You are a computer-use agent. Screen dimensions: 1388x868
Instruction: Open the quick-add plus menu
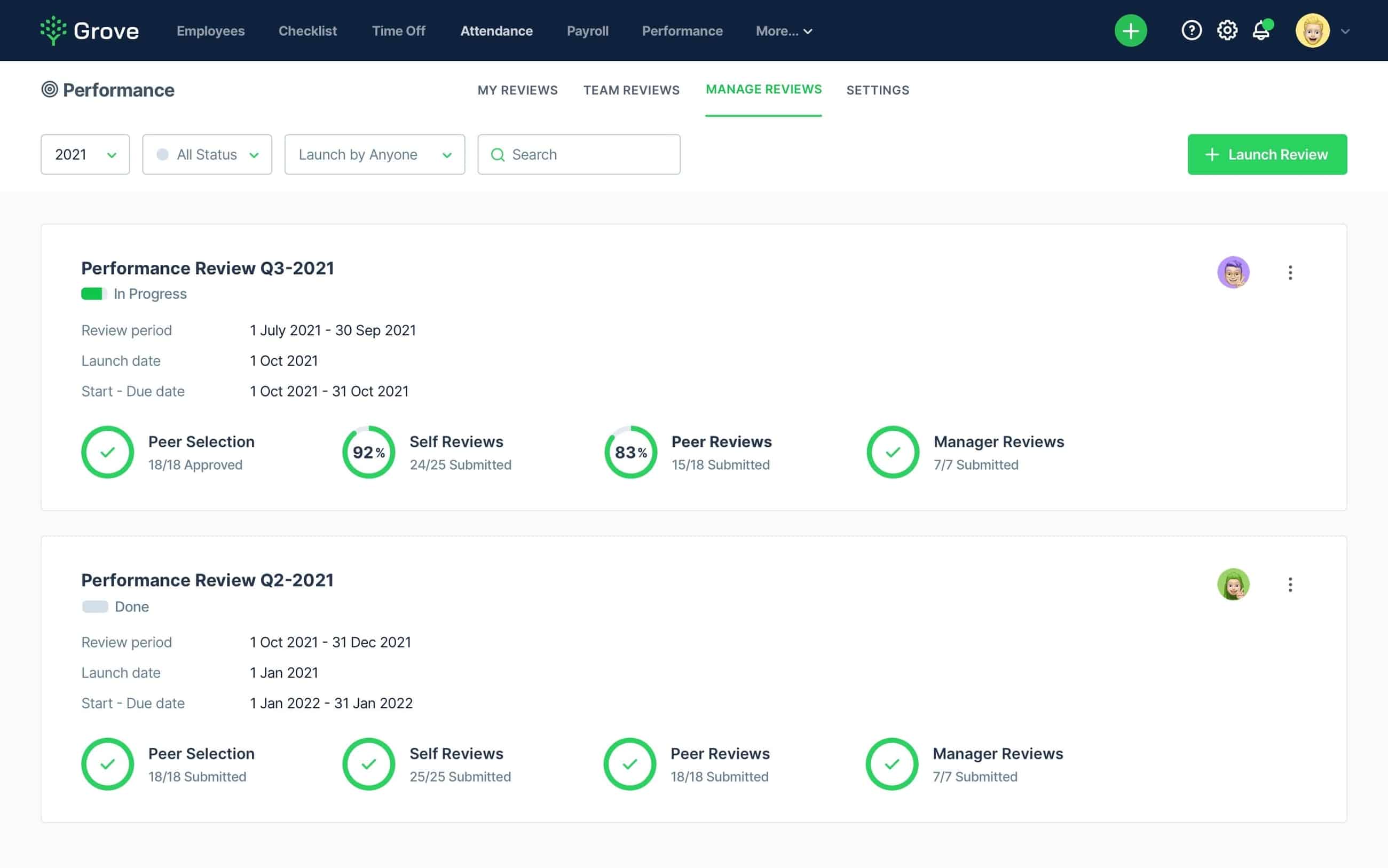1130,30
